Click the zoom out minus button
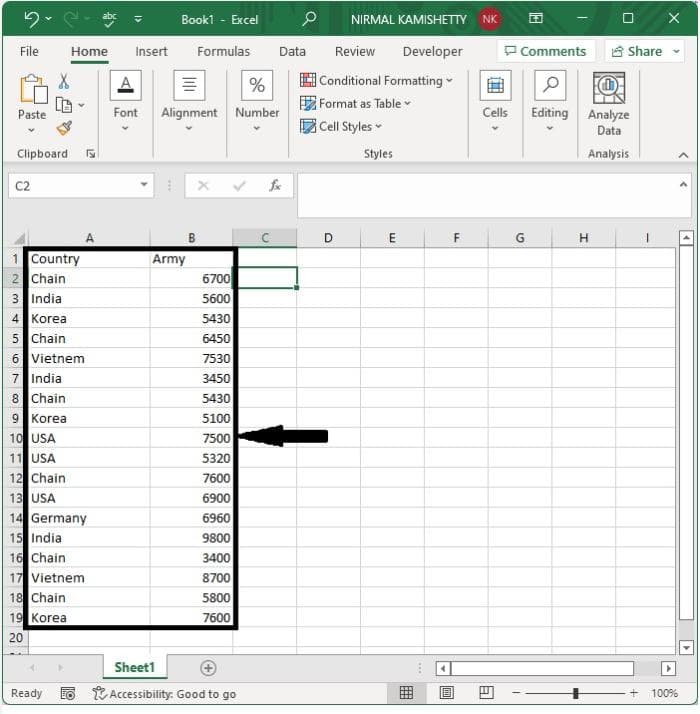 516,693
